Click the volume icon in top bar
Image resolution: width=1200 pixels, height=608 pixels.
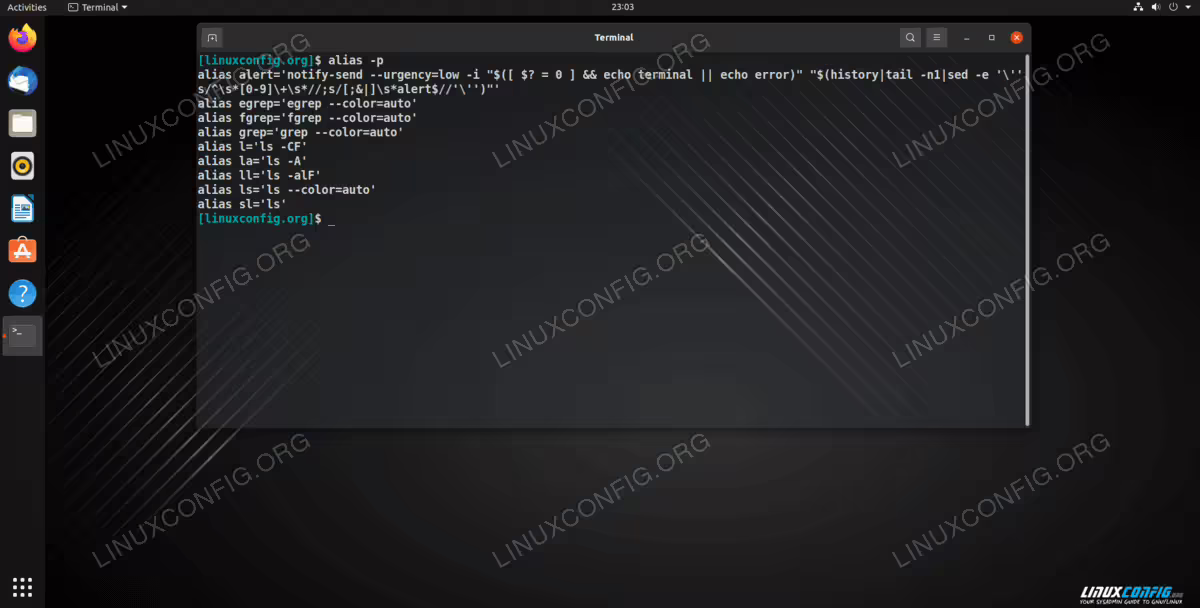tap(1158, 7)
